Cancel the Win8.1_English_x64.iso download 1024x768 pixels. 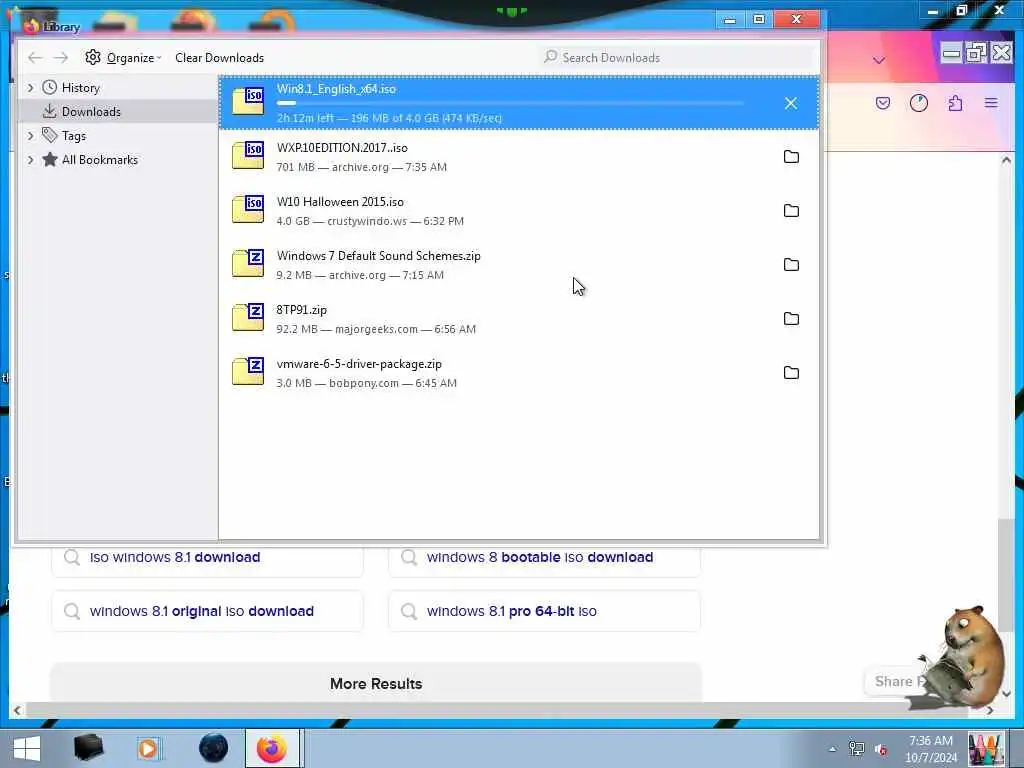[x=790, y=103]
